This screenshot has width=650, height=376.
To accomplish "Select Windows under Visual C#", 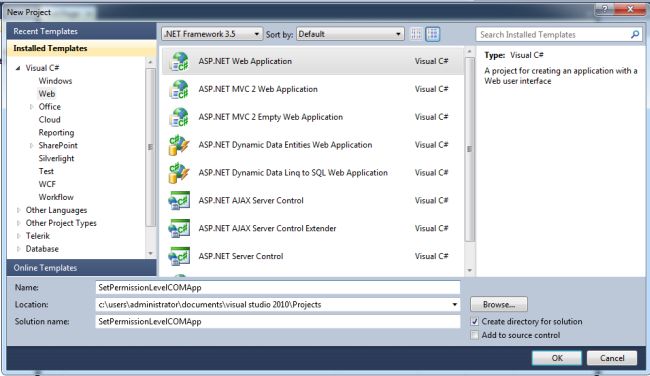I will (x=55, y=81).
